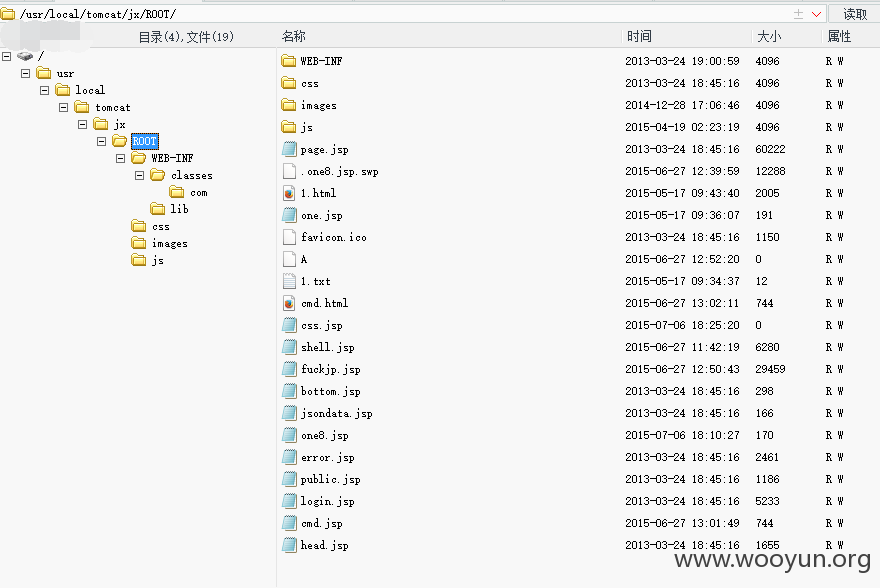Click the js folder icon in file list
880x588 pixels.
(x=288, y=127)
